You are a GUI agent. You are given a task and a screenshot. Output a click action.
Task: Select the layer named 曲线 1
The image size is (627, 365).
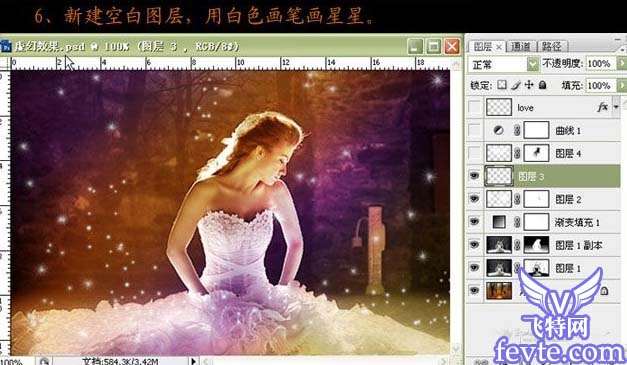(568, 130)
